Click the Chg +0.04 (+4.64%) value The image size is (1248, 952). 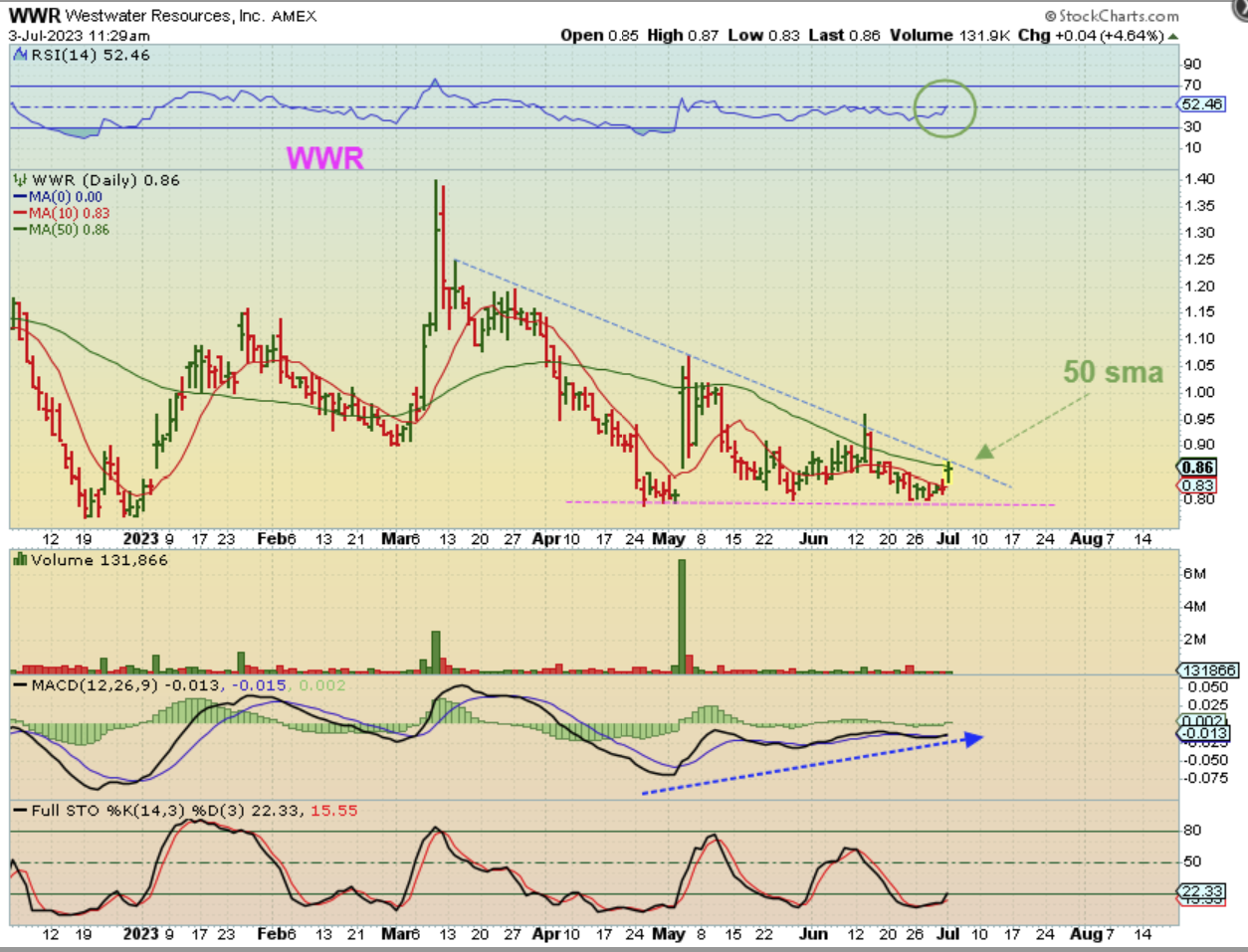[1091, 36]
